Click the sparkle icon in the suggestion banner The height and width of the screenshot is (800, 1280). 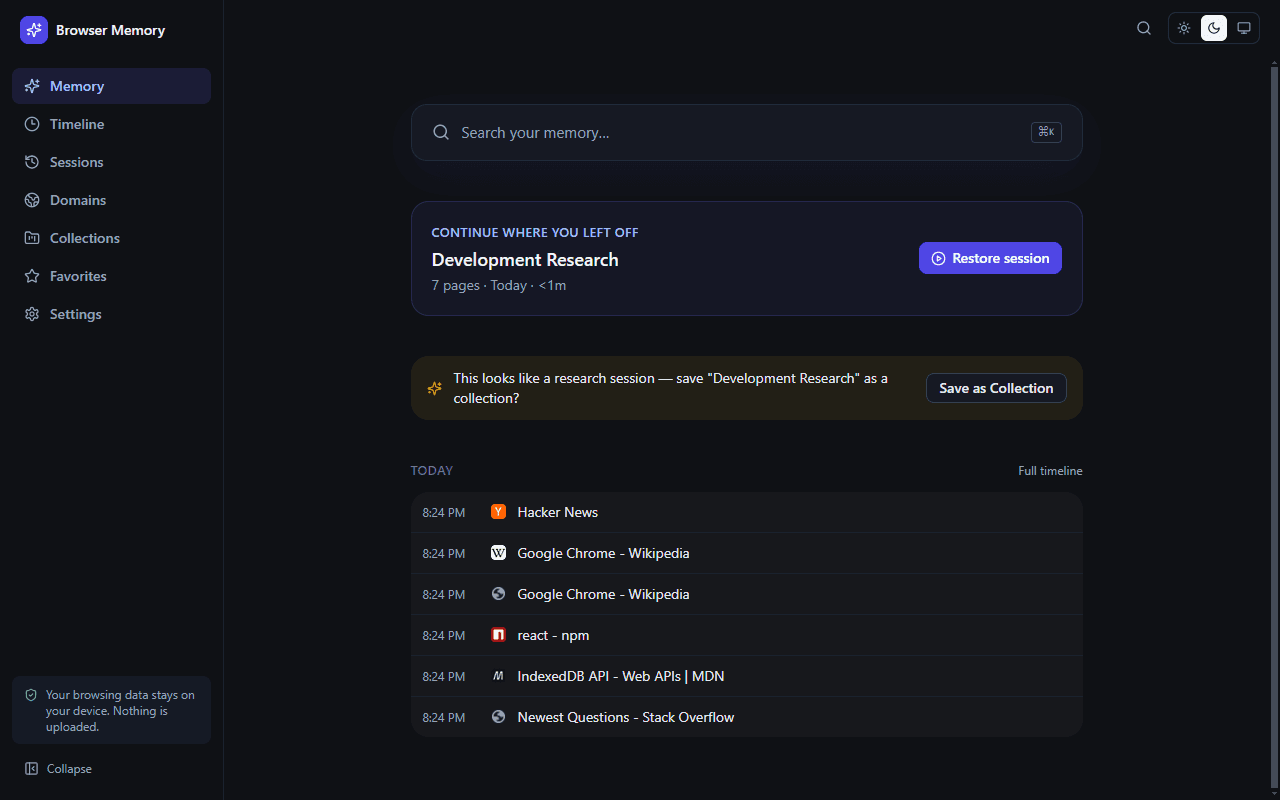[x=435, y=388]
